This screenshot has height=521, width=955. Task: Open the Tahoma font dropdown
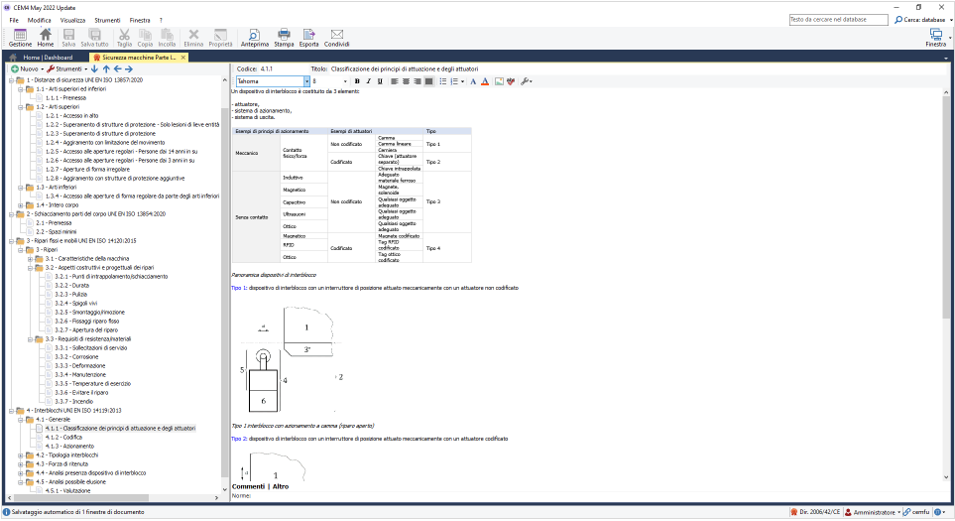pos(305,81)
